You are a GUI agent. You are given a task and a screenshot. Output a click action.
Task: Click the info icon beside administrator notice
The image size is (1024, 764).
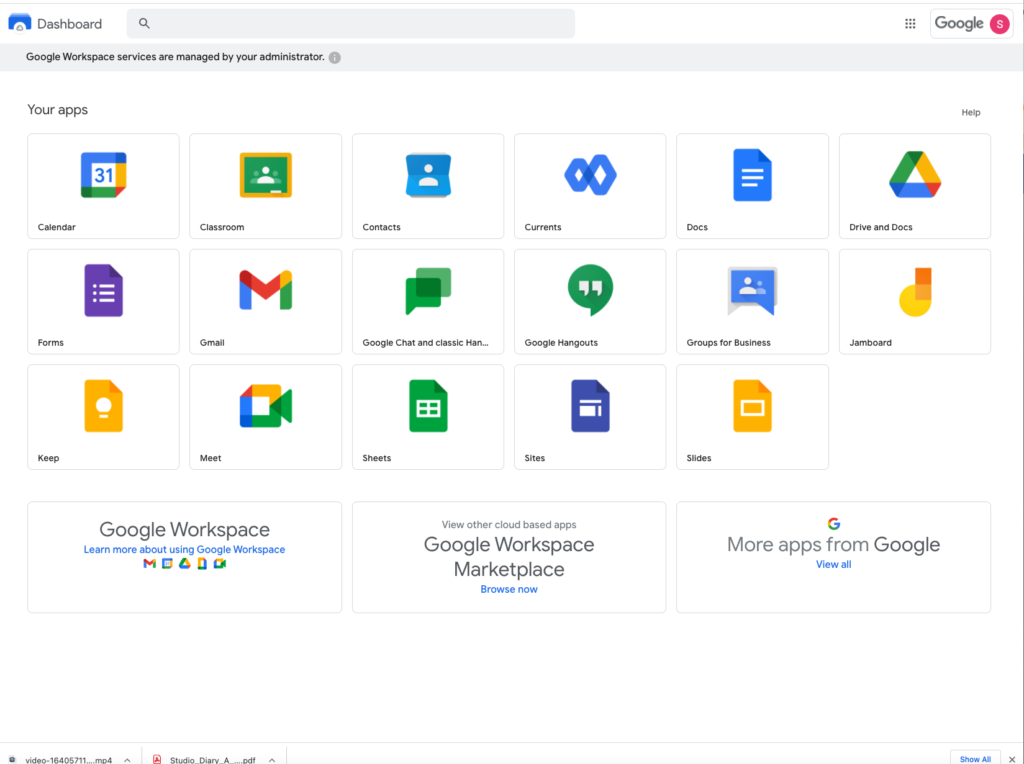click(334, 57)
